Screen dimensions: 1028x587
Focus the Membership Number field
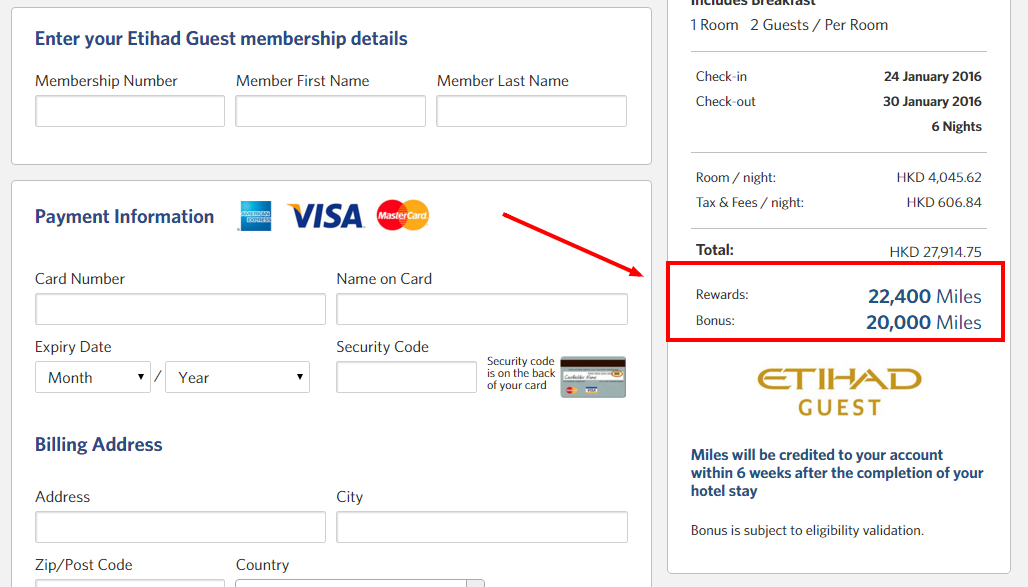click(130, 111)
